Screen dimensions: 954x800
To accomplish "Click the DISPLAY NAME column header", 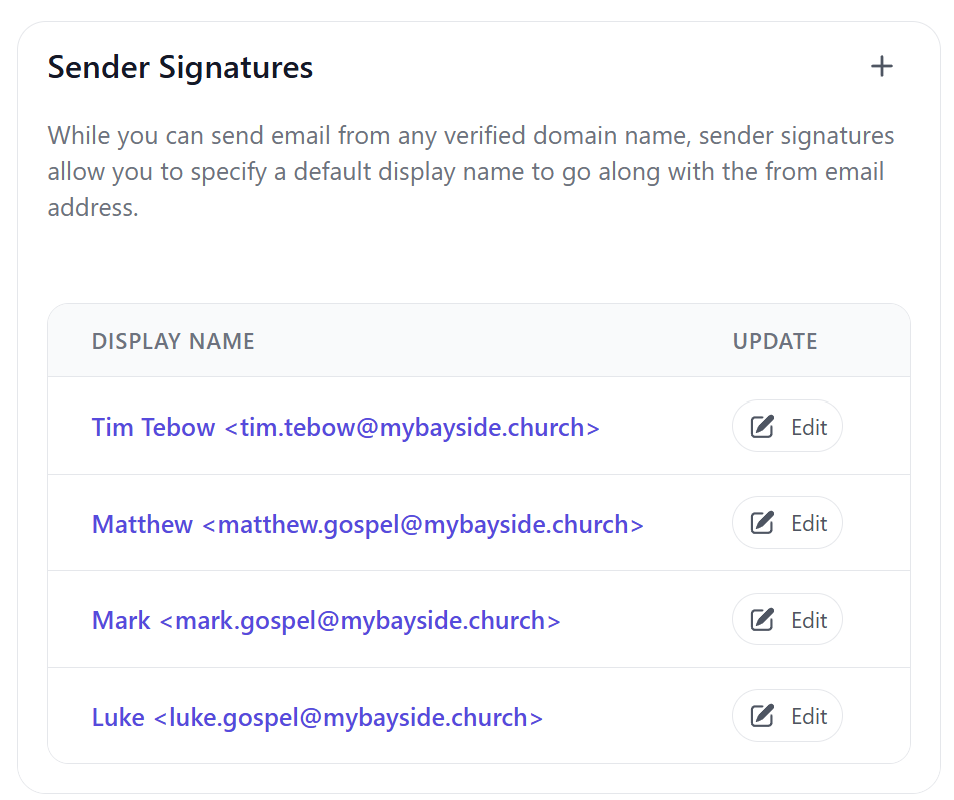I will coord(173,341).
